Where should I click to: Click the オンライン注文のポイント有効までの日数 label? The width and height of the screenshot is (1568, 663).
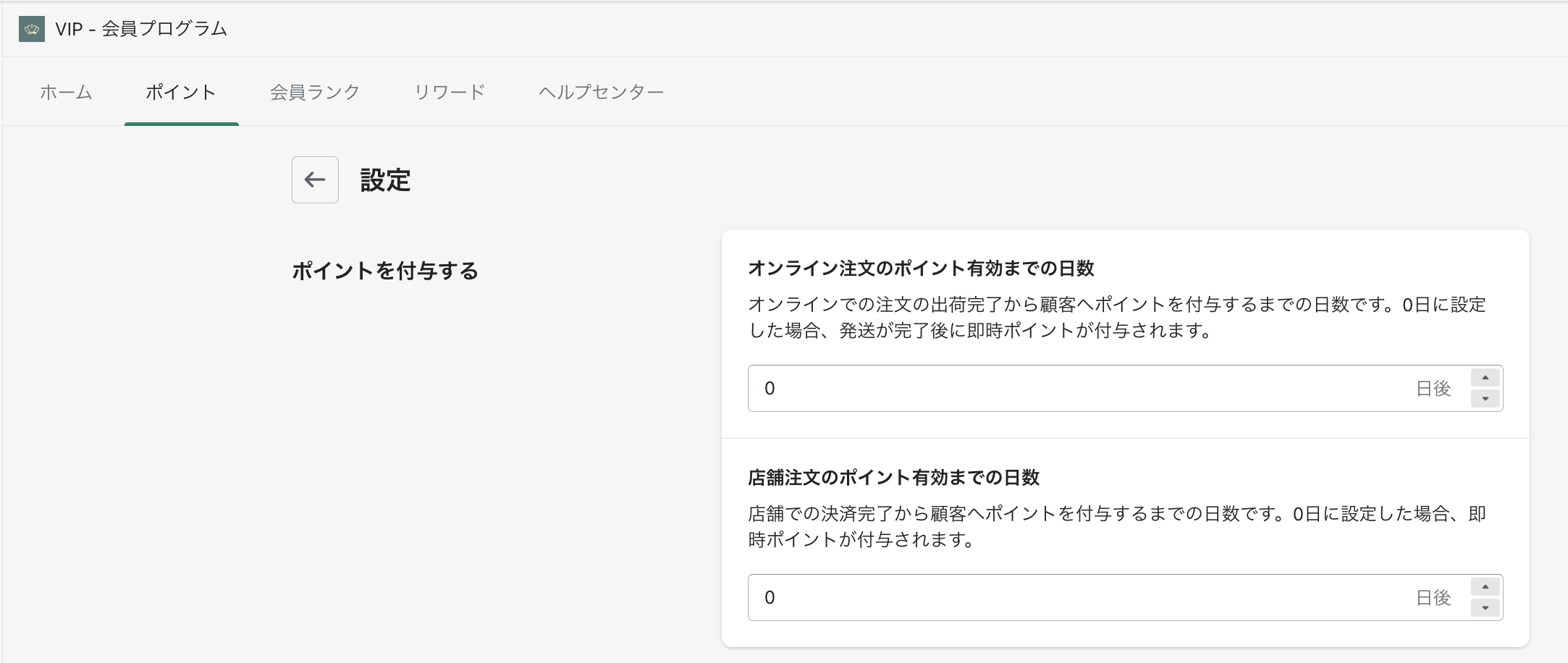pyautogui.click(x=921, y=269)
